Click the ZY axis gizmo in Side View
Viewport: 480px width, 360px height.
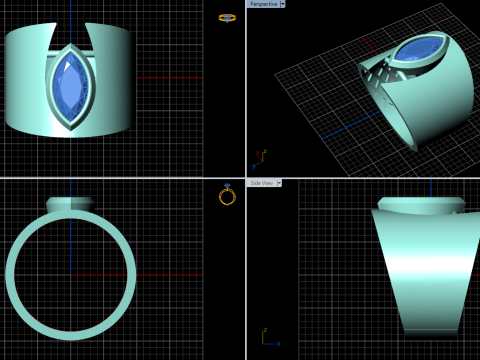(270, 337)
